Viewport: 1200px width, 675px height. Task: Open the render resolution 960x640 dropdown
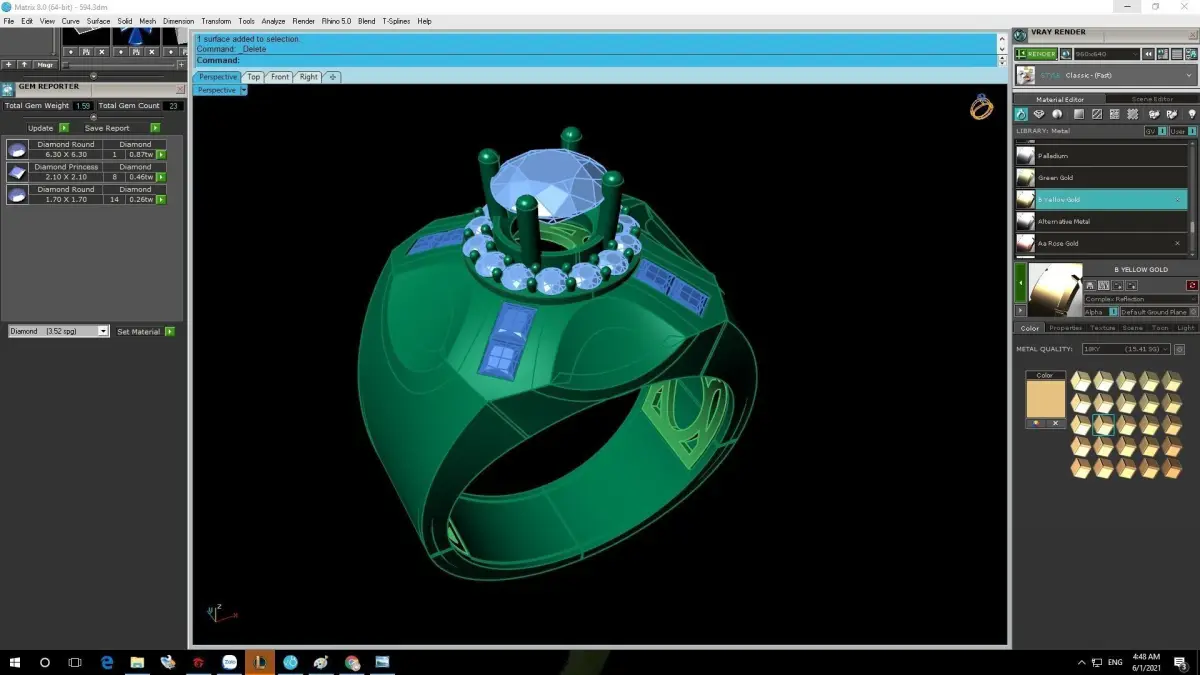pyautogui.click(x=1106, y=54)
